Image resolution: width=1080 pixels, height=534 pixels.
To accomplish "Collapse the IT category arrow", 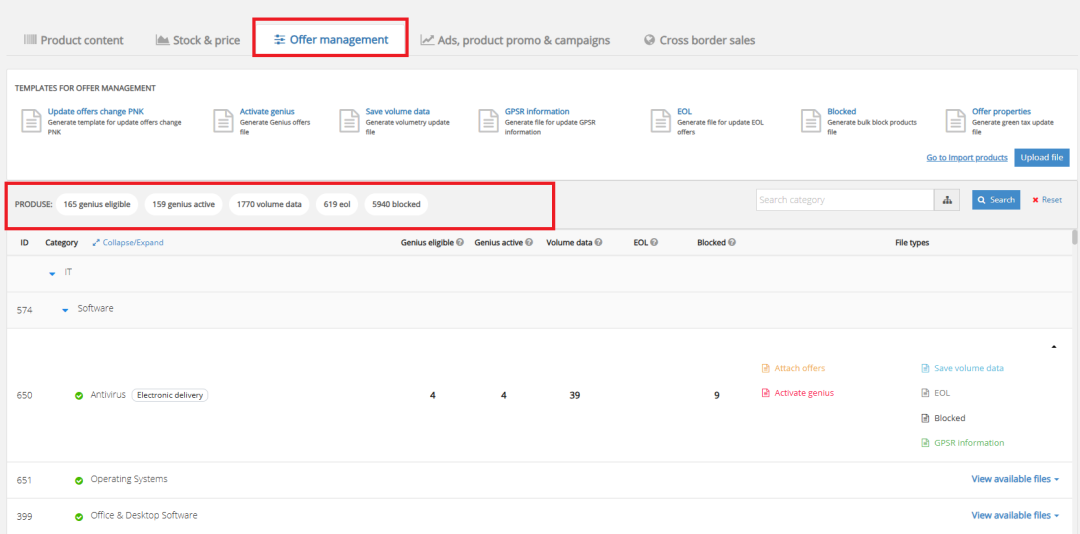I will tap(53, 273).
